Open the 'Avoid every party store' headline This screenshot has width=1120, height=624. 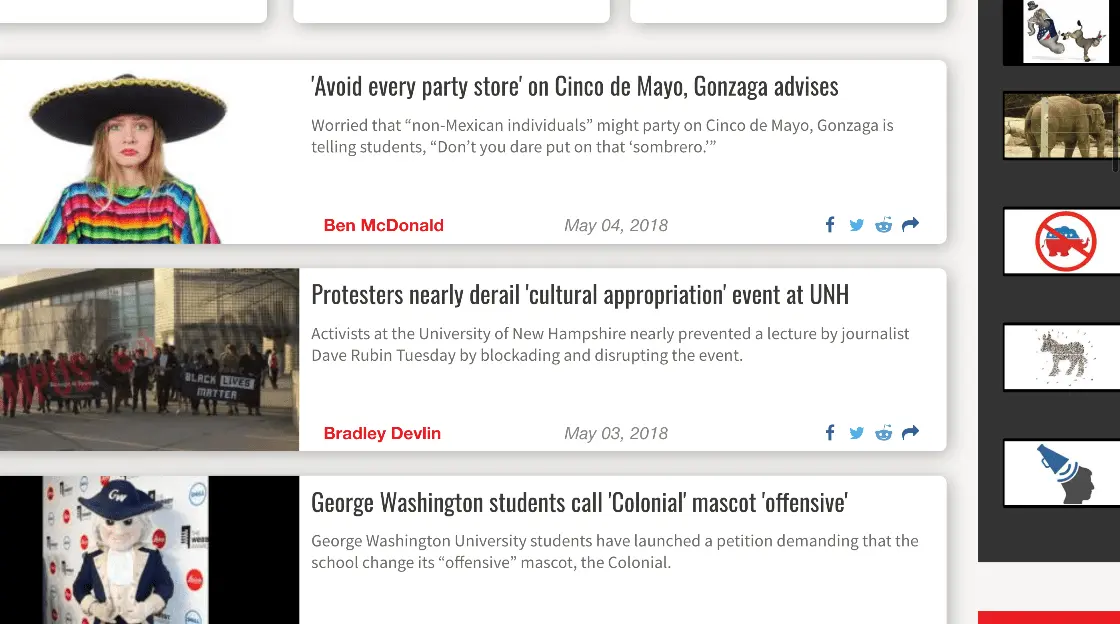pos(574,87)
